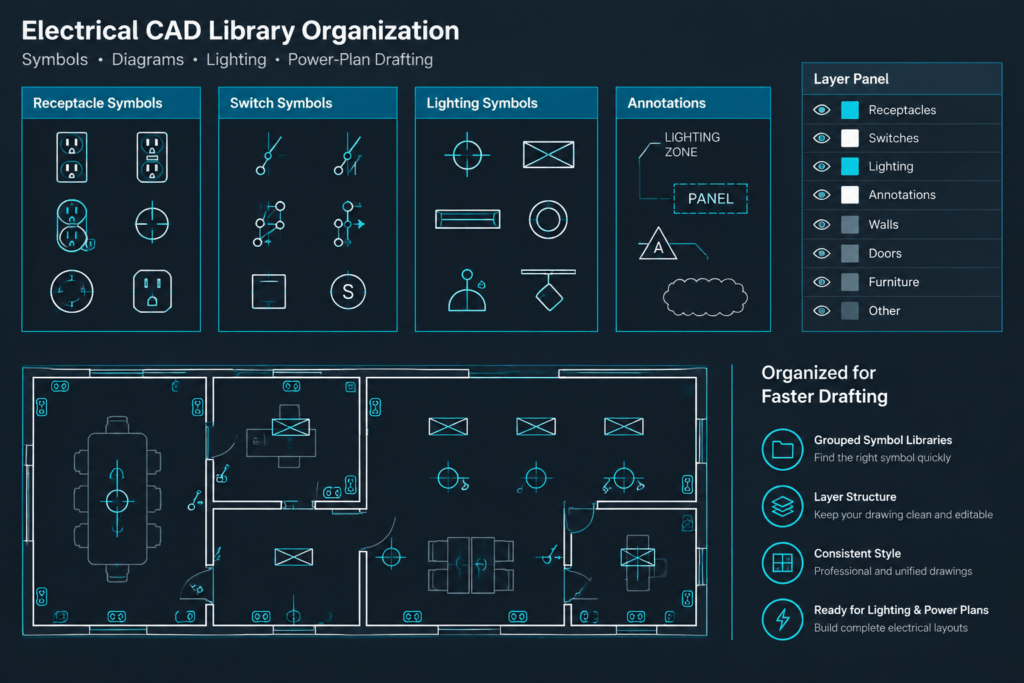Click the Grouped Symbol Libraries folder icon
The image size is (1024, 683).
pyautogui.click(x=782, y=449)
